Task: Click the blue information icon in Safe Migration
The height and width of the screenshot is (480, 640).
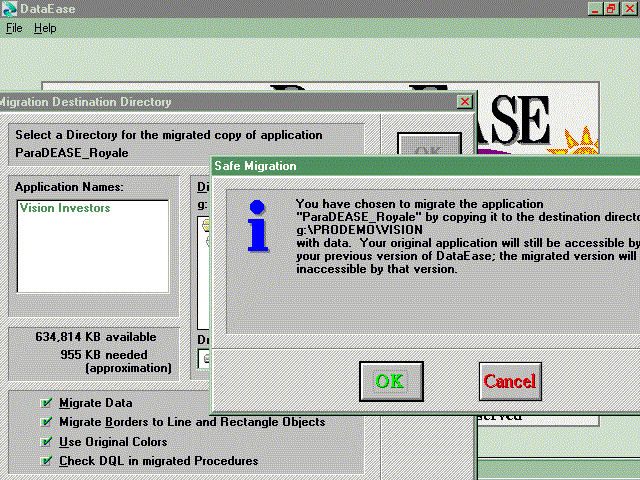Action: tap(257, 226)
